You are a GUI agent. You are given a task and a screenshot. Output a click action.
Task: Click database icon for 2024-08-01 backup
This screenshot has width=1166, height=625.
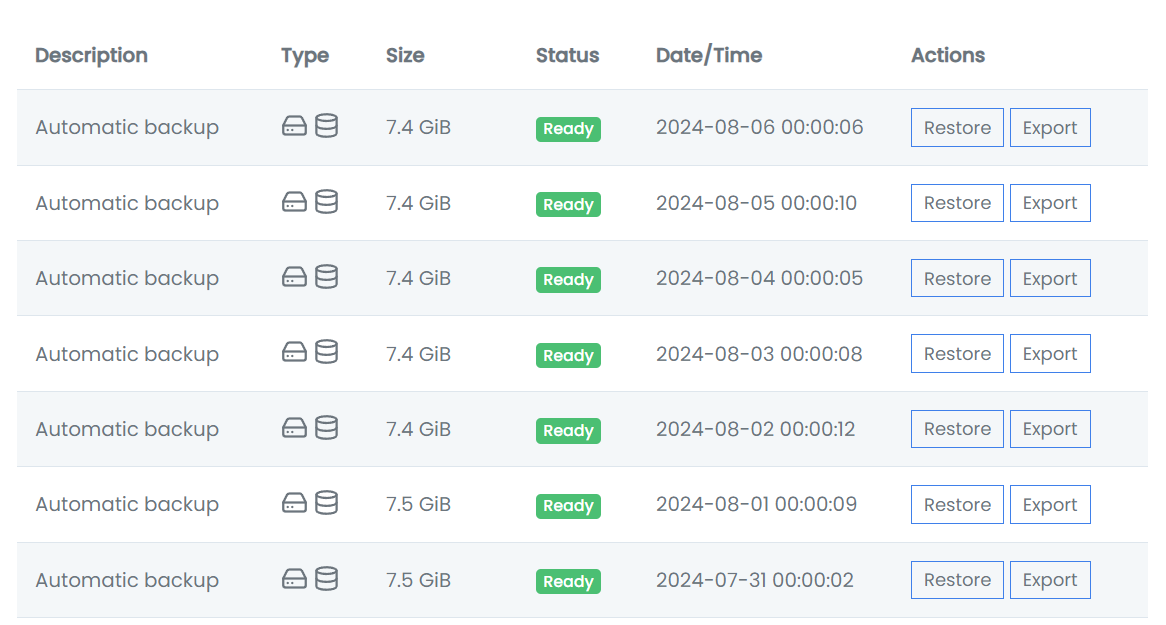(x=326, y=504)
